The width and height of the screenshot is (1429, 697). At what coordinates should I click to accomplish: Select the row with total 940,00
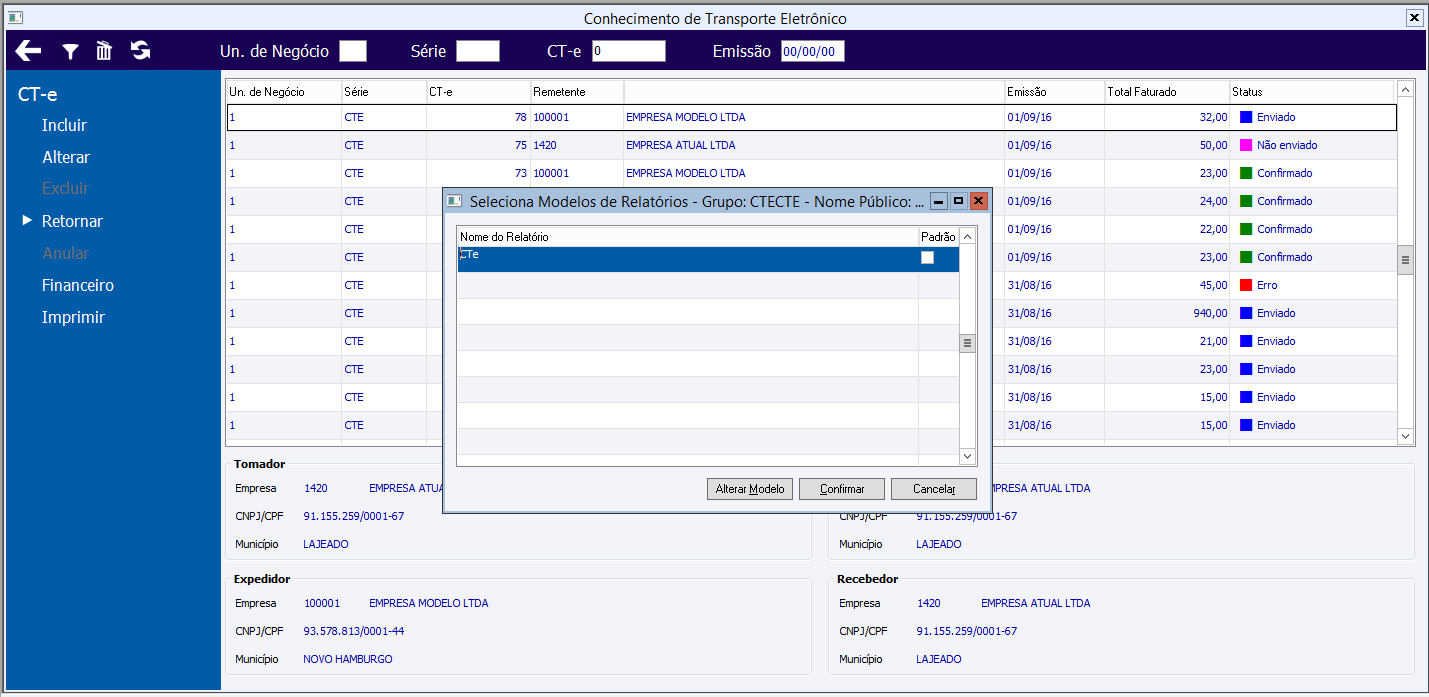click(x=811, y=313)
